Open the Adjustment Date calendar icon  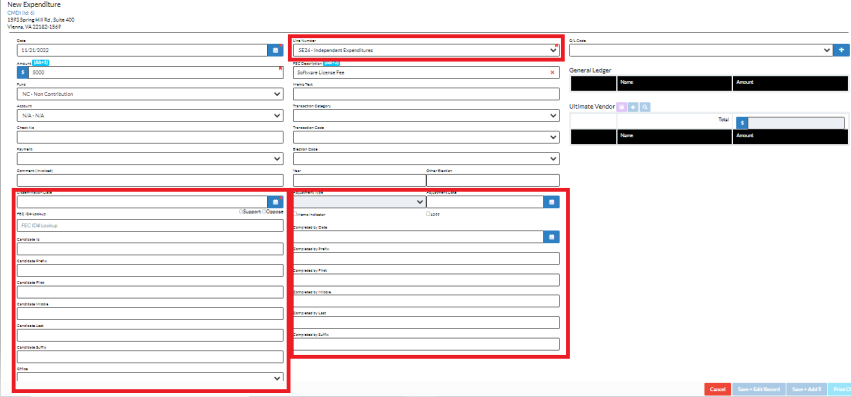[x=551, y=201]
